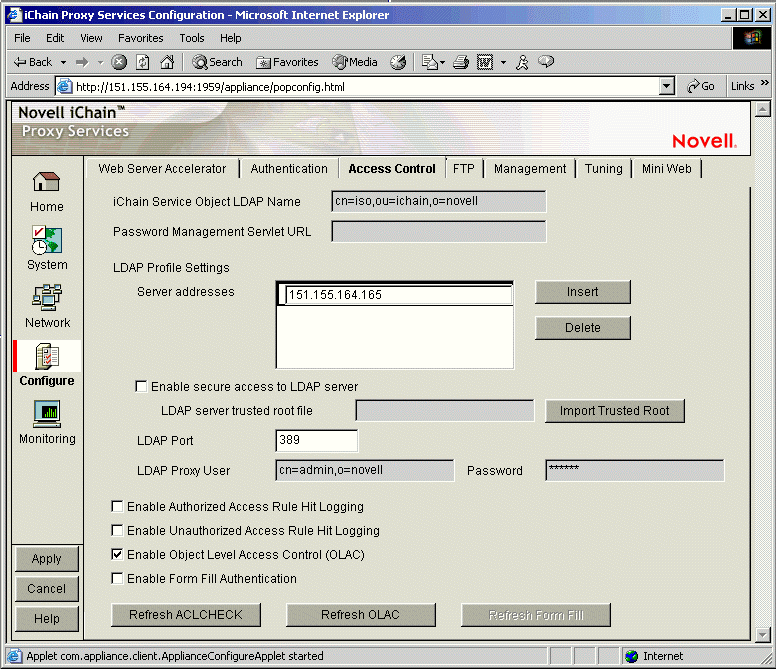Expand the address bar URL dropdown

[667, 87]
